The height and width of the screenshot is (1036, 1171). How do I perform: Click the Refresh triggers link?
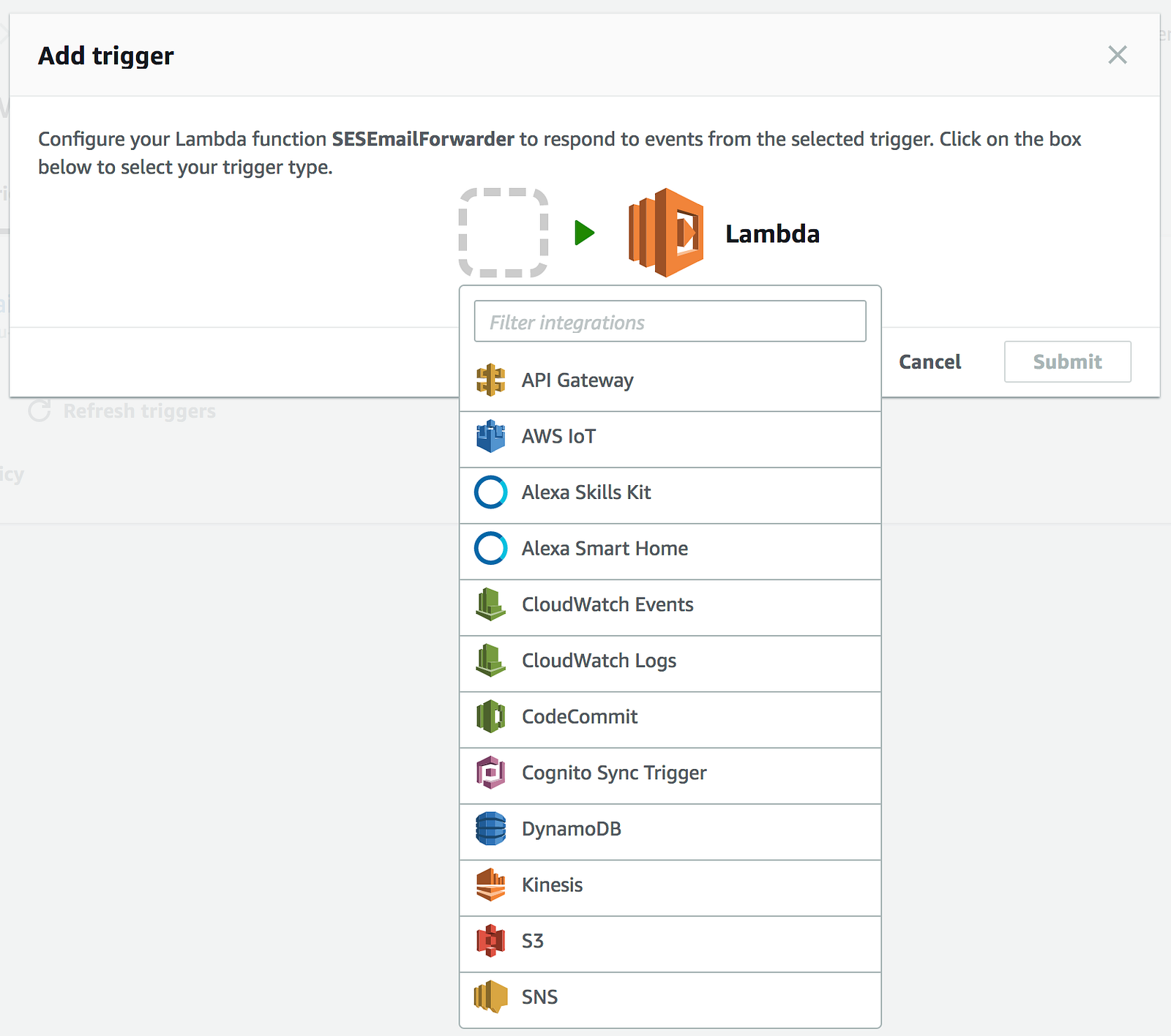pos(139,411)
